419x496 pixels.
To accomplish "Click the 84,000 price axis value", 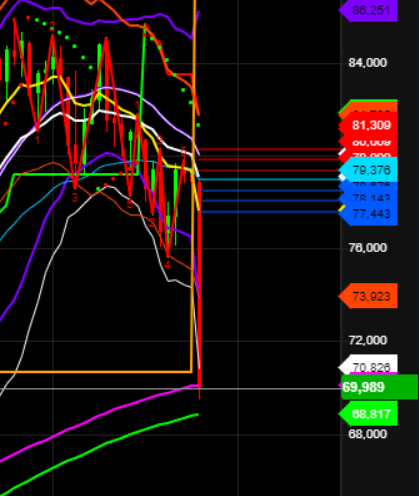I will tap(368, 63).
